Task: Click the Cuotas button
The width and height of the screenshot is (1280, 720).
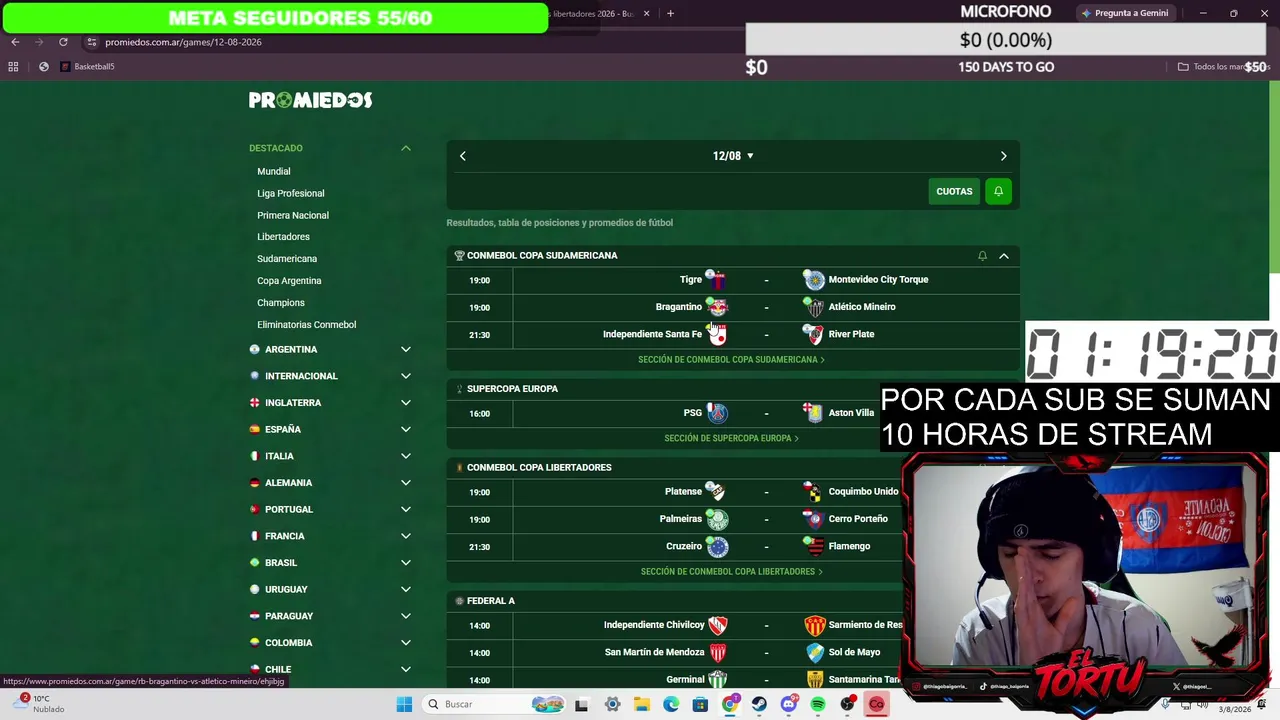Action: click(x=954, y=191)
